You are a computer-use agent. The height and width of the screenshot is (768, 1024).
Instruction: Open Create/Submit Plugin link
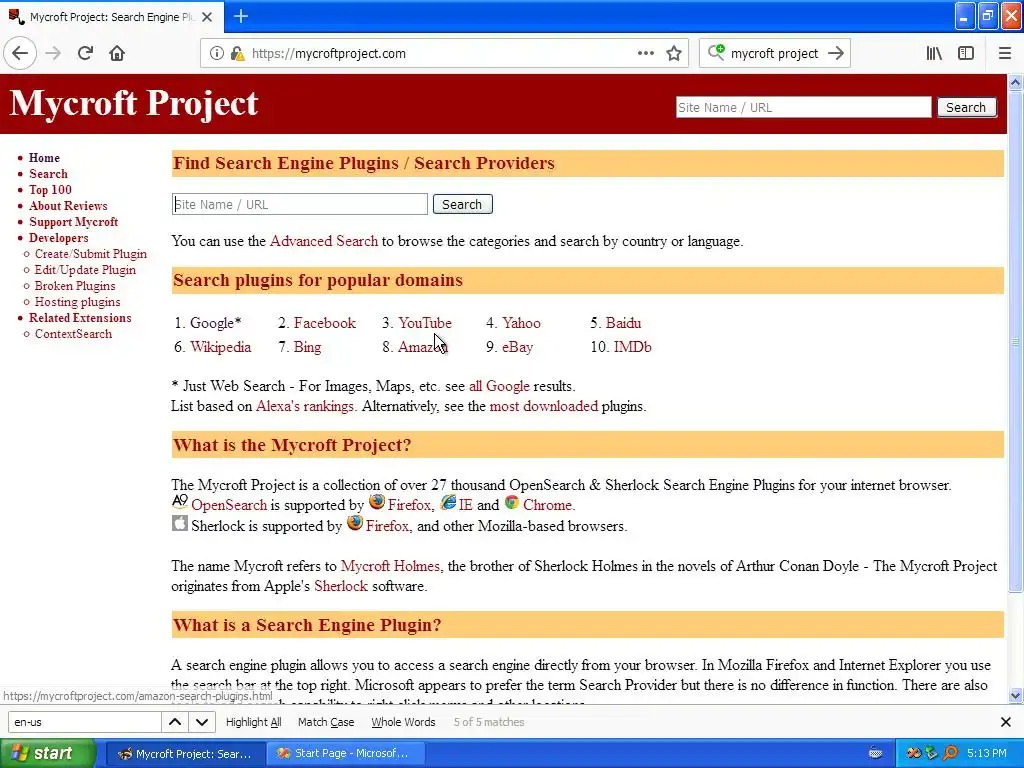point(91,254)
